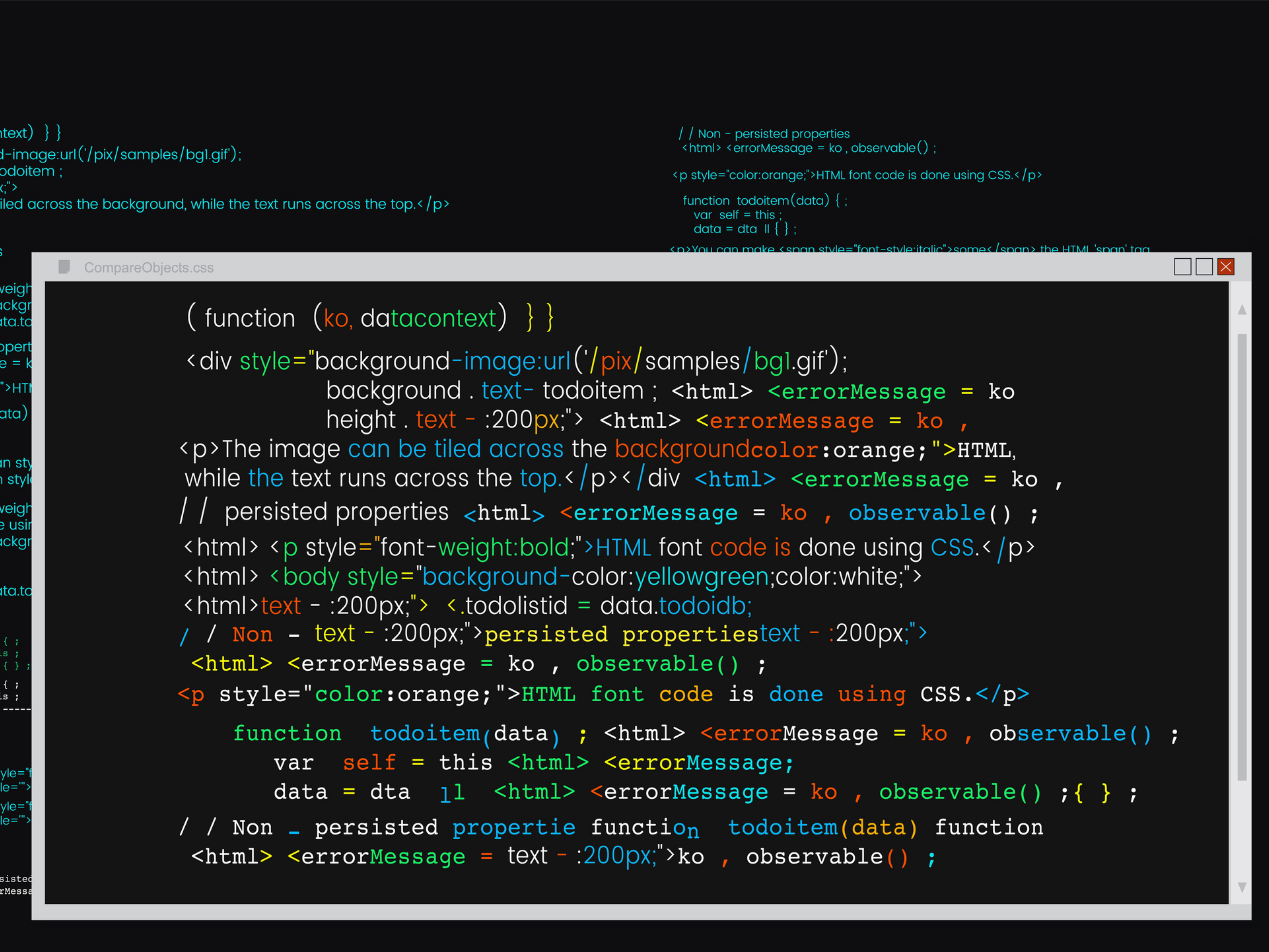
Task: Click orange 'backgroundcolor' text in paragraph line
Action: [716, 449]
